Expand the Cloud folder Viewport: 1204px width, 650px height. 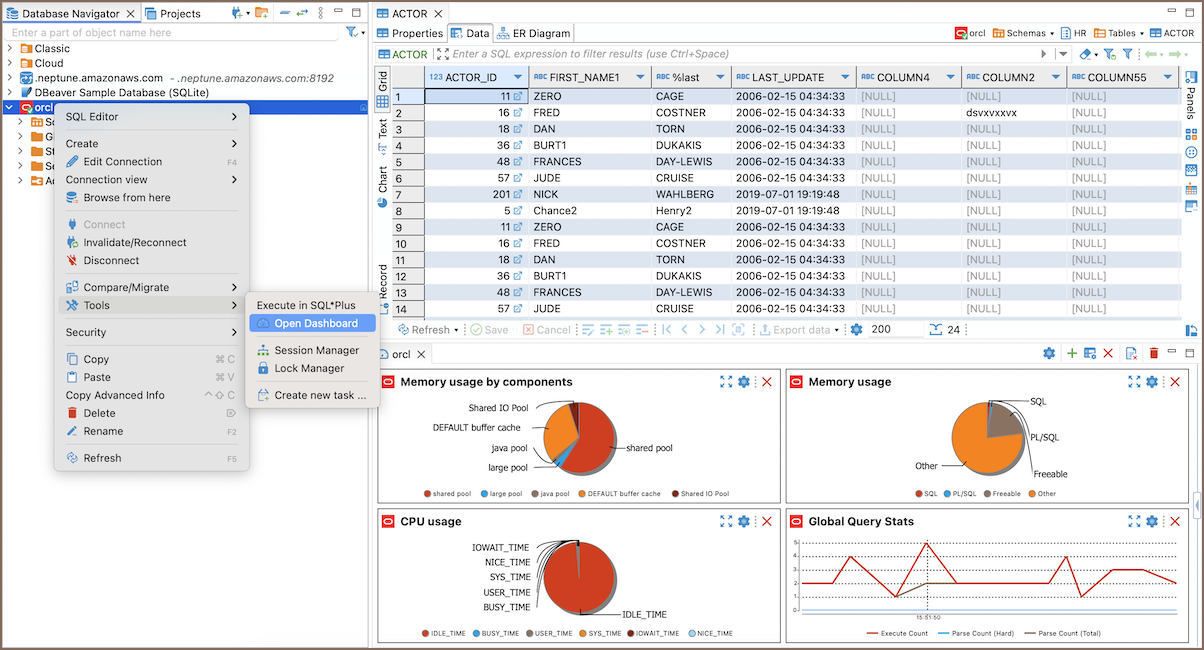[x=10, y=63]
